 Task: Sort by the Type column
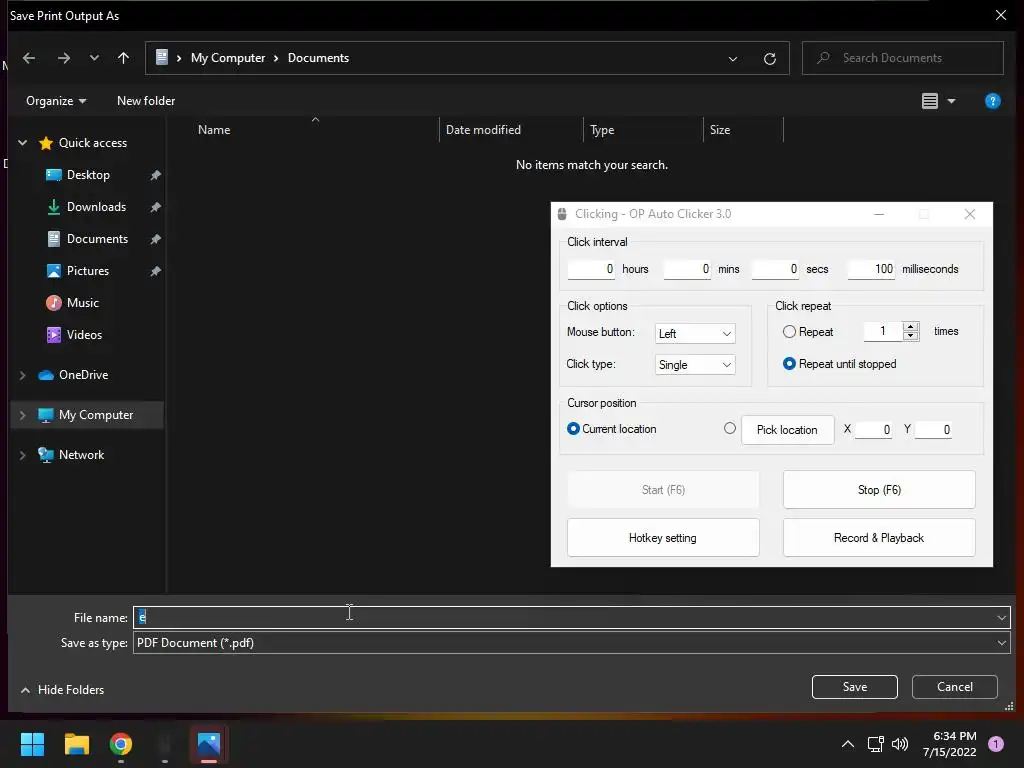602,130
